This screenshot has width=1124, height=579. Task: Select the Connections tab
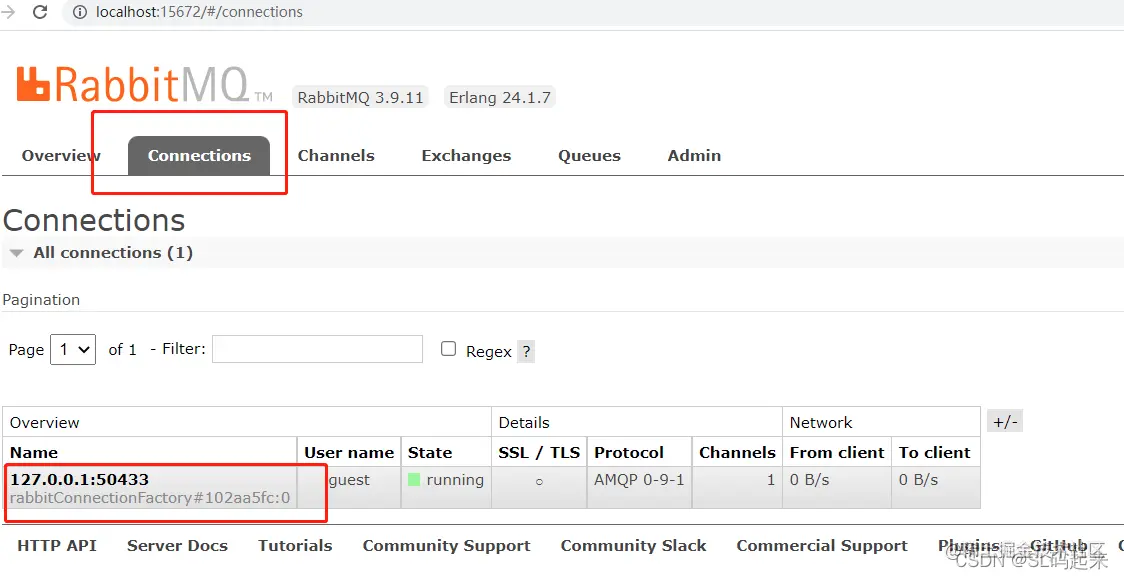(x=199, y=155)
